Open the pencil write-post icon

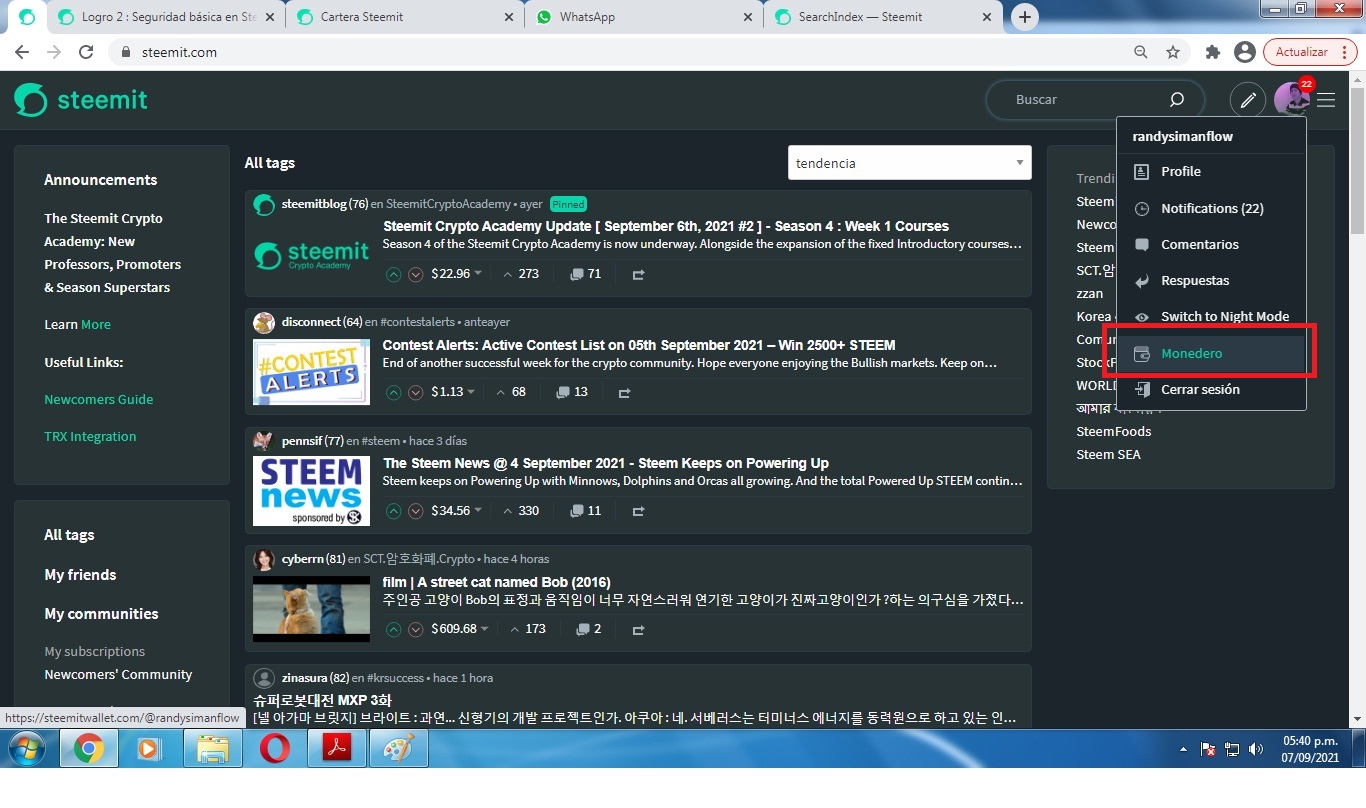click(x=1247, y=99)
